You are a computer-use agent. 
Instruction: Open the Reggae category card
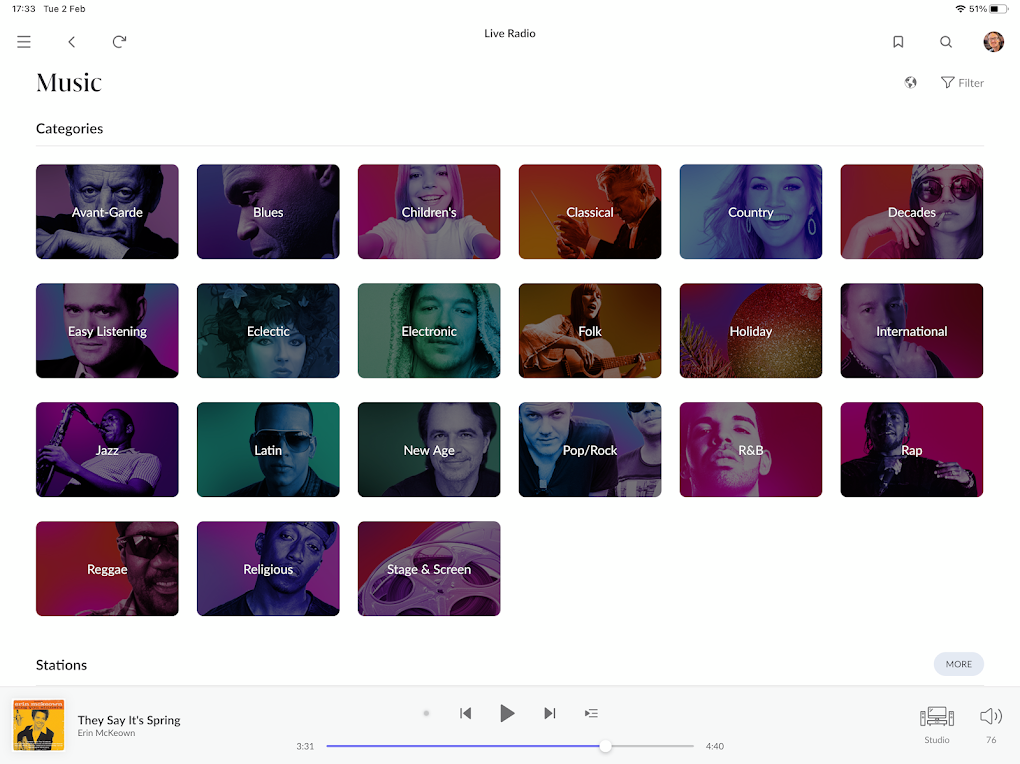click(107, 568)
